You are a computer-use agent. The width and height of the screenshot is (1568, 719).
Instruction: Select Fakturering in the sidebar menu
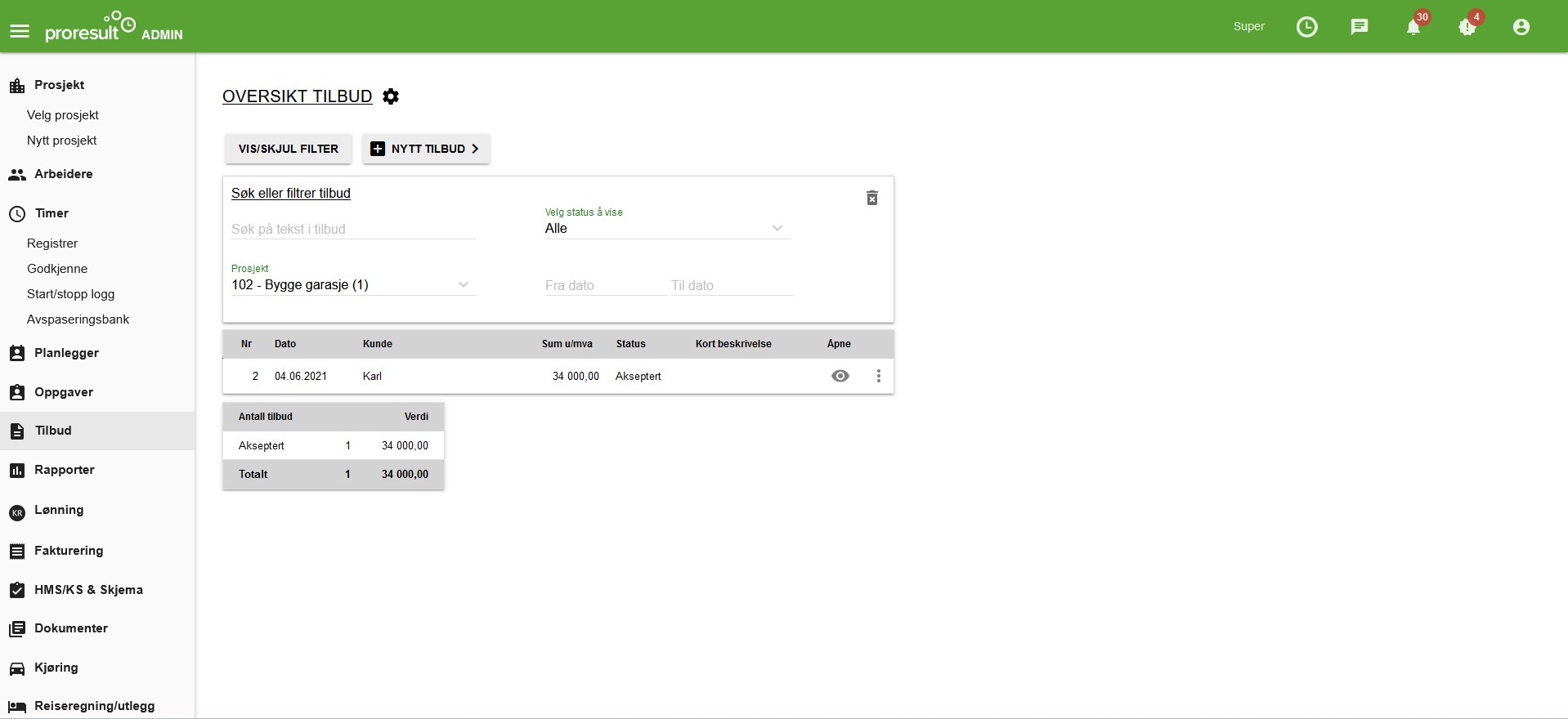[69, 551]
